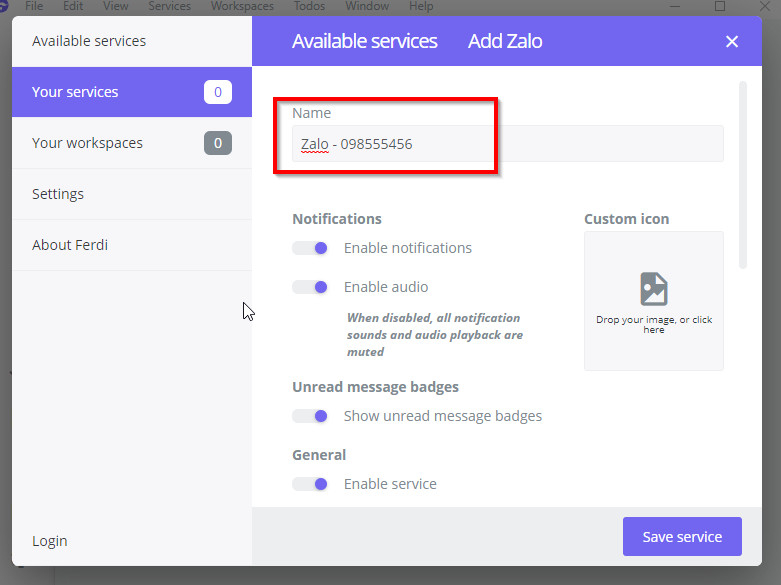Open the Todos menu
Screen dimensions: 781x585
click(309, 6)
